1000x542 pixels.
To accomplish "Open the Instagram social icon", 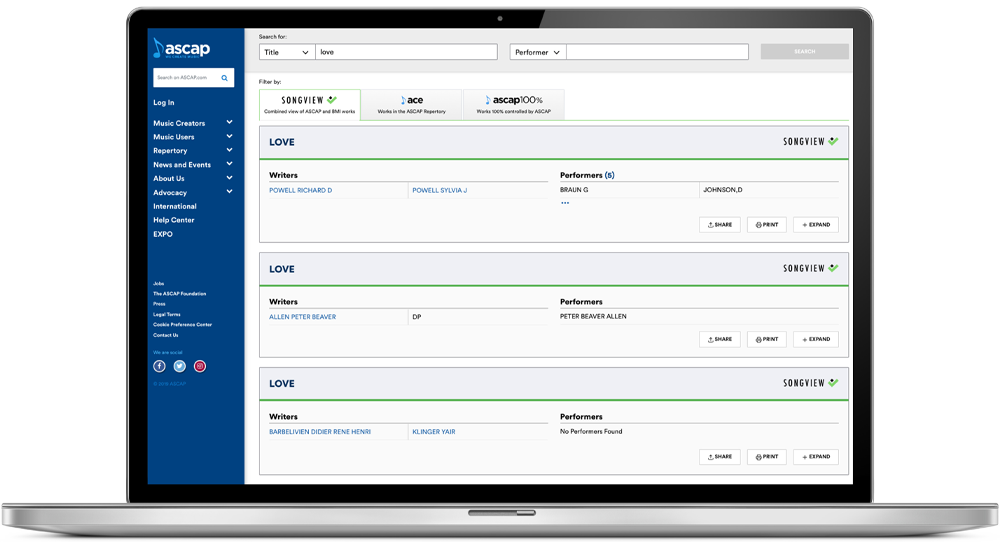I will 200,366.
